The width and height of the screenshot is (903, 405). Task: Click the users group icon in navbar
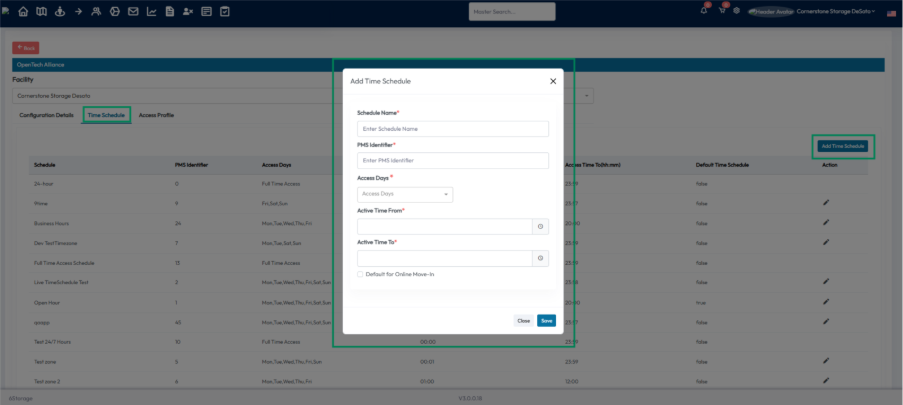96,12
